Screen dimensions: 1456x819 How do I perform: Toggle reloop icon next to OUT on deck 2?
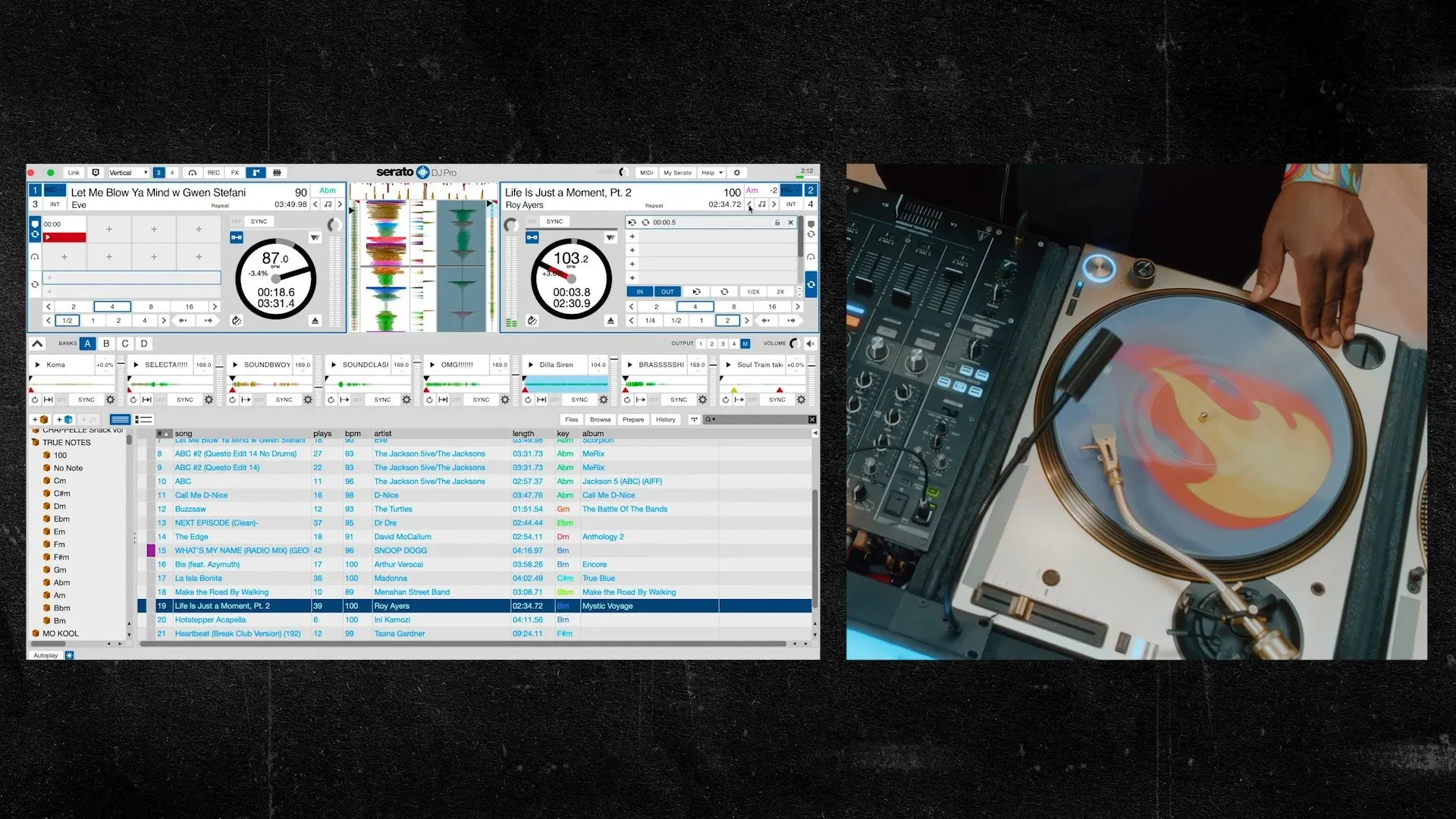click(x=696, y=292)
